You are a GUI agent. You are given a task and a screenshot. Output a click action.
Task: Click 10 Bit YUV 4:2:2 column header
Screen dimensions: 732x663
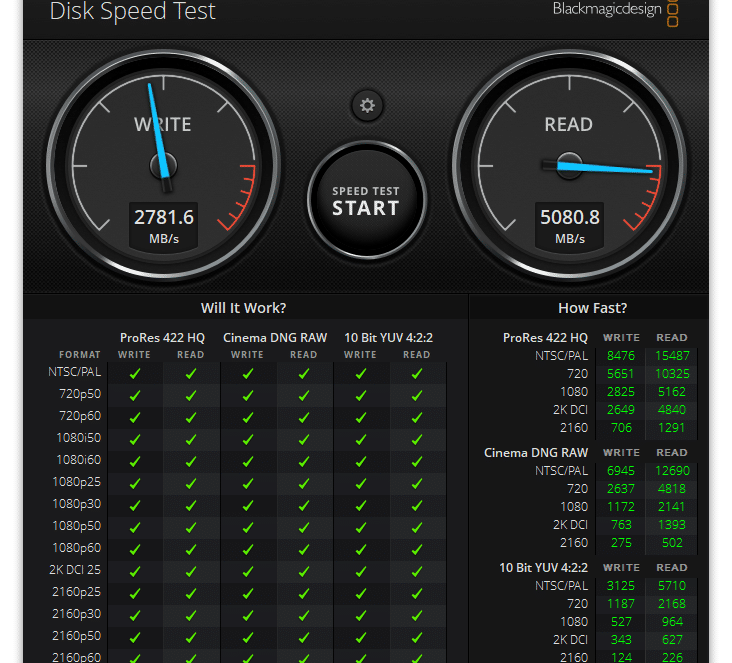388,338
